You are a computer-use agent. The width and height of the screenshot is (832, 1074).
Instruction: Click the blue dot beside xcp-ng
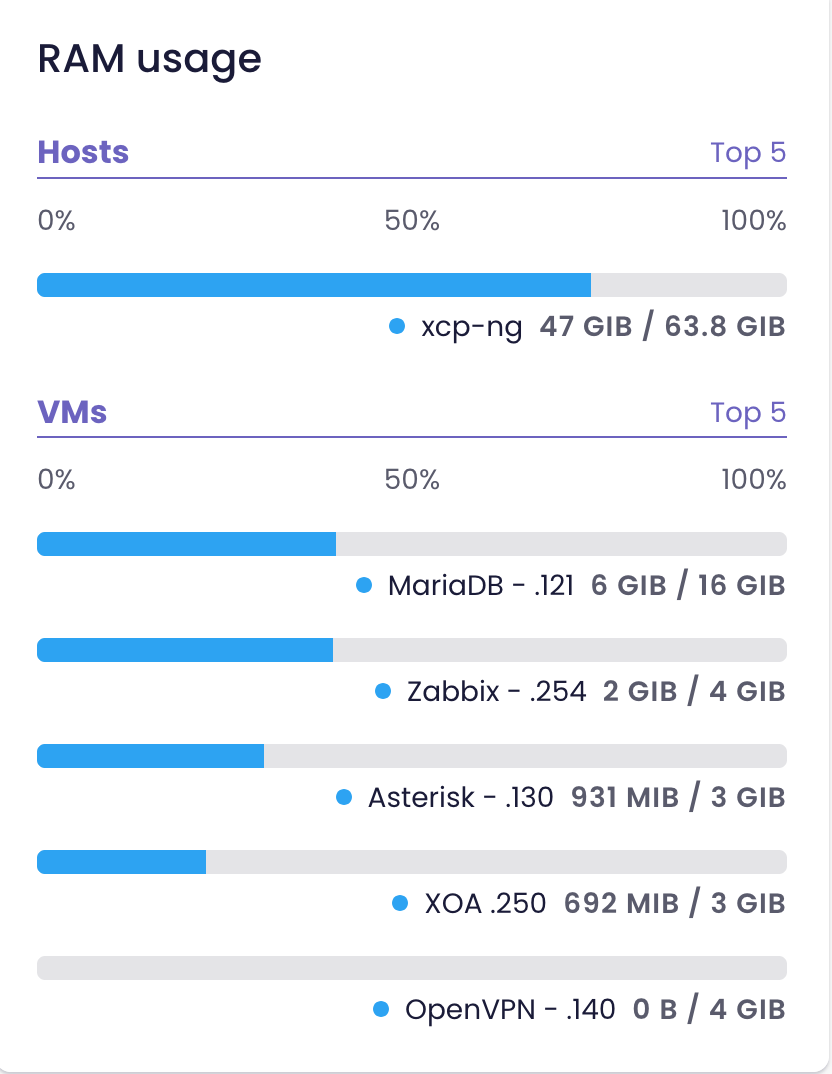coord(397,326)
